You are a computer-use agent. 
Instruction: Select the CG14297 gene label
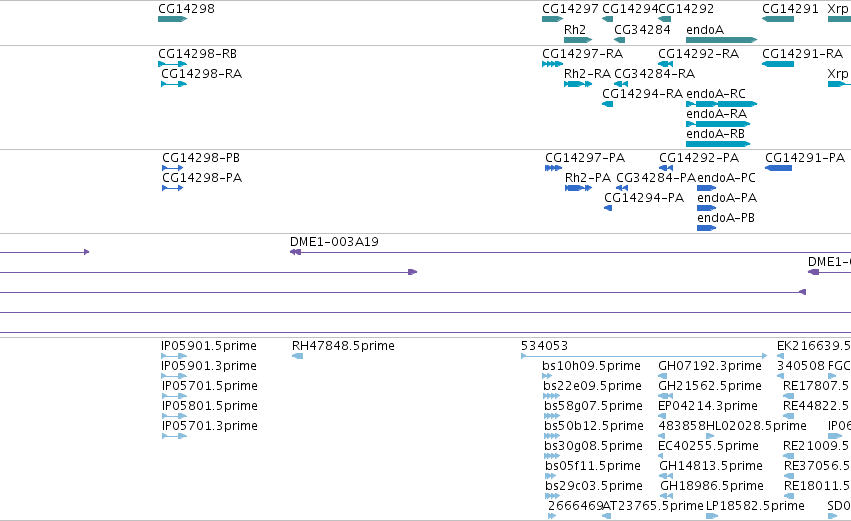tap(570, 9)
